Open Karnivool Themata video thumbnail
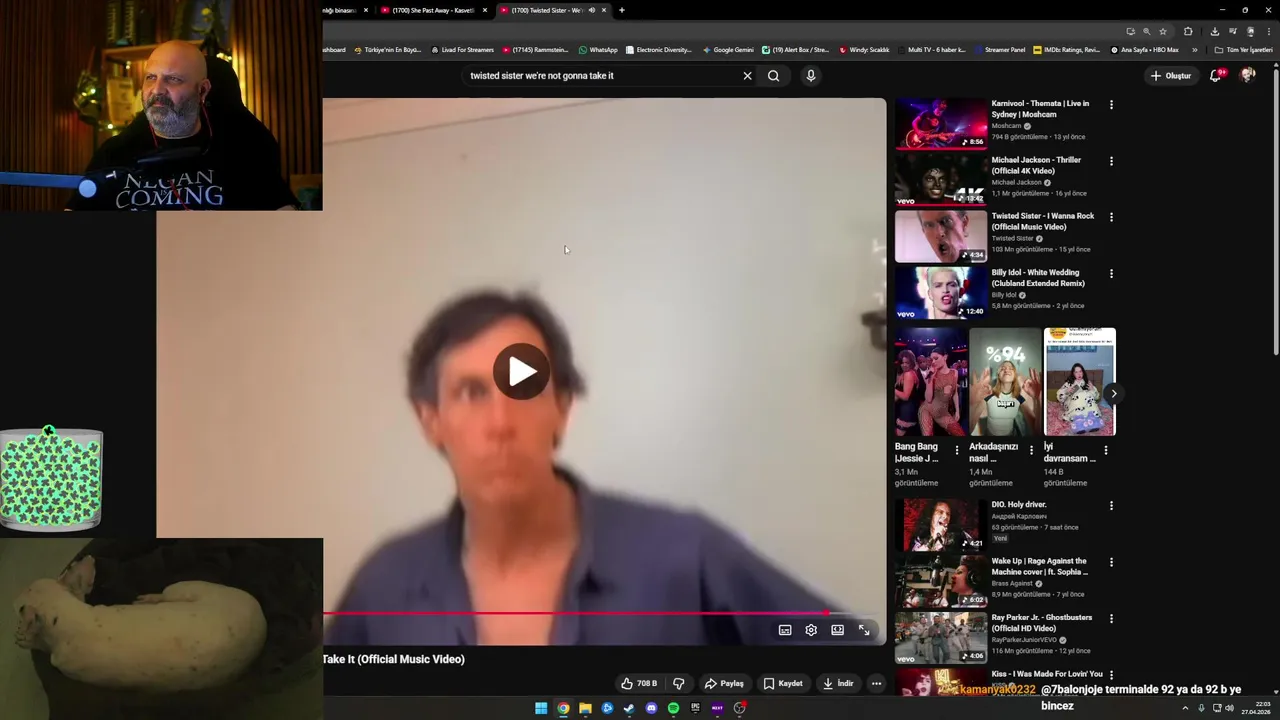1280x720 pixels. click(941, 123)
